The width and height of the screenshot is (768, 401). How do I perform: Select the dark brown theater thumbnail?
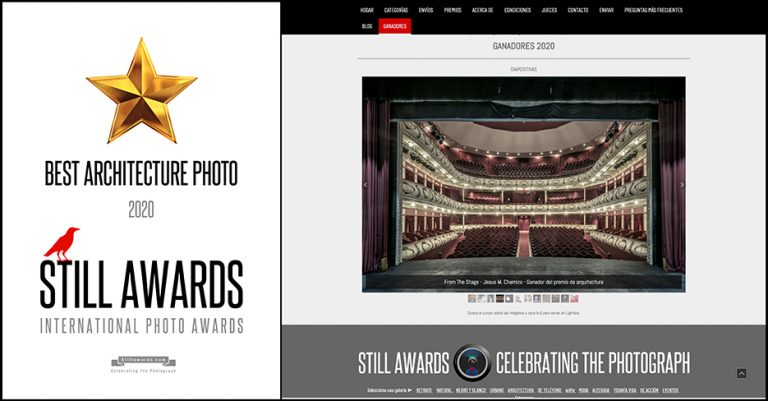[x=500, y=299]
